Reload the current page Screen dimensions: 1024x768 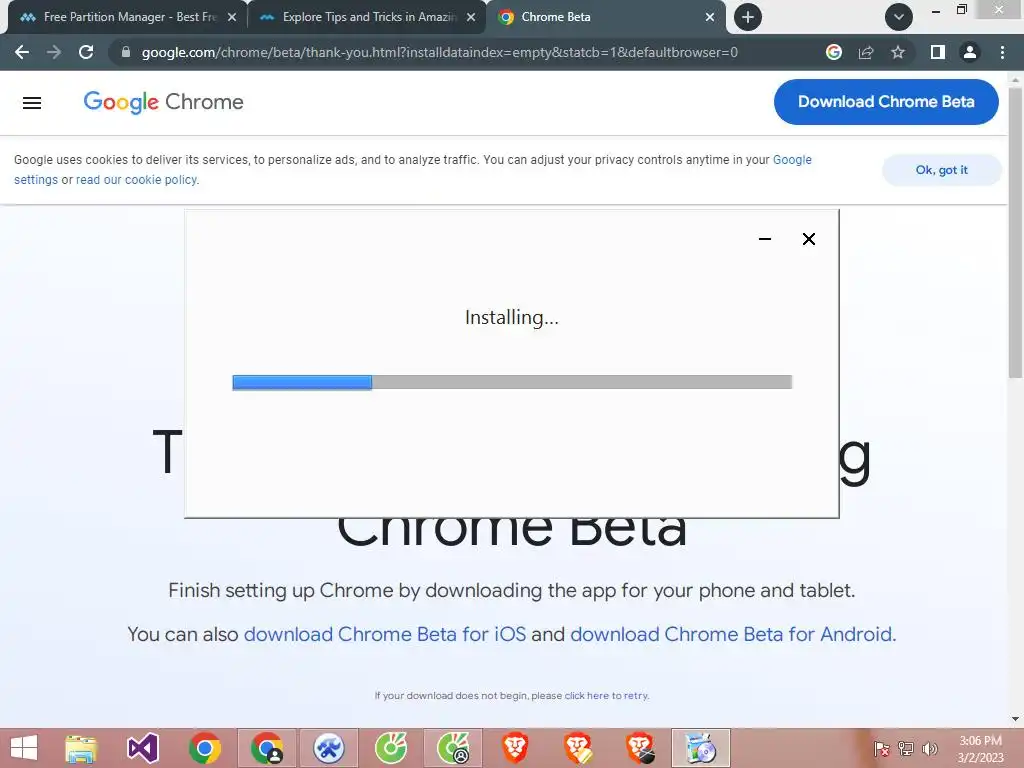[86, 52]
